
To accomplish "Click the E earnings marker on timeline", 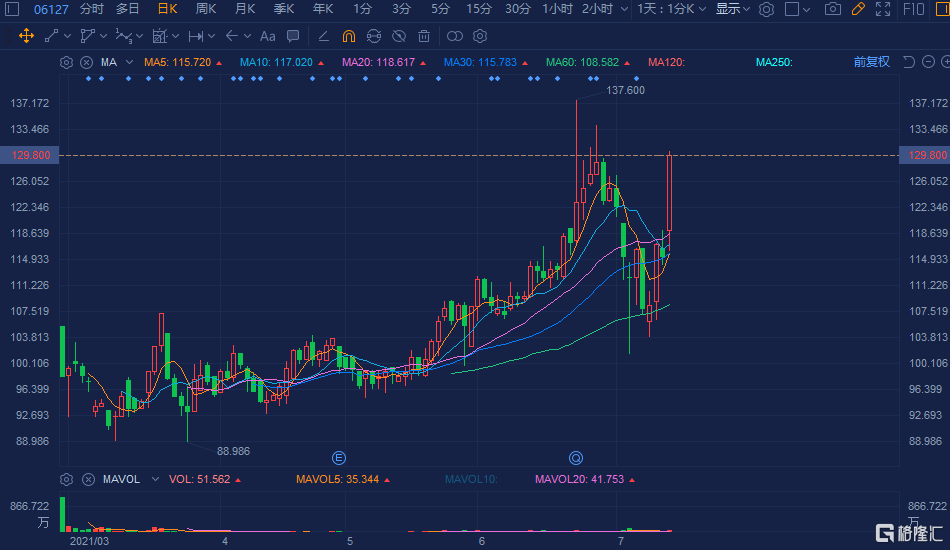I will [339, 458].
